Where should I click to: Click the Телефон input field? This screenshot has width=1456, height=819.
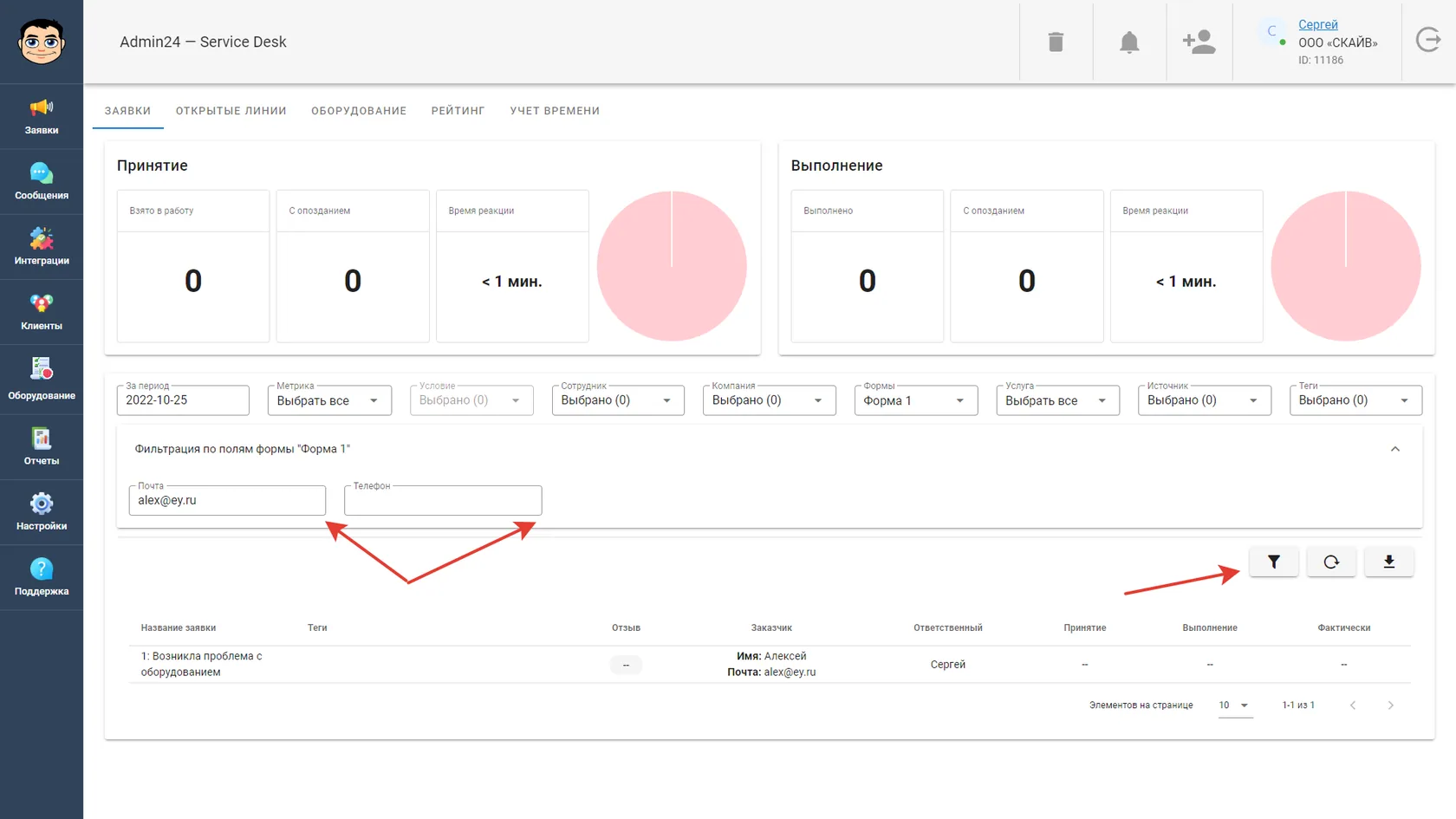point(443,500)
